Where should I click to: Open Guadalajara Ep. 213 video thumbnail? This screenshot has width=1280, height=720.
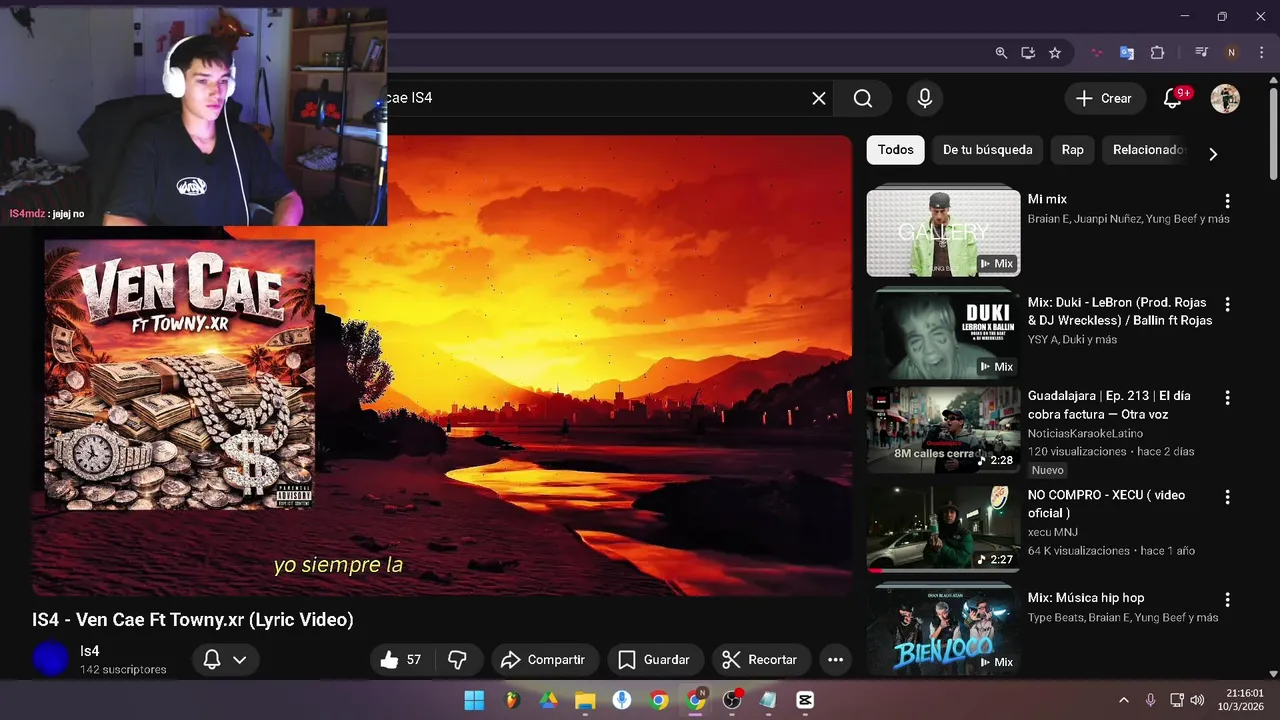[x=943, y=430]
